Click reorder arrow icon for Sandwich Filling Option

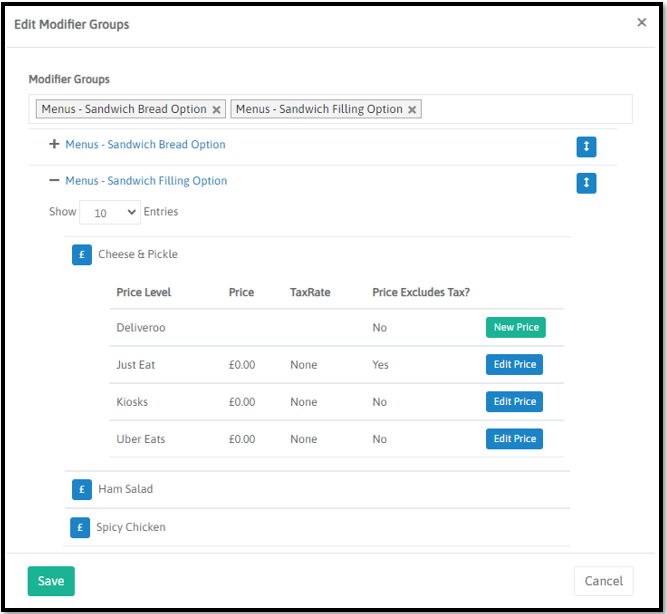[x=586, y=183]
